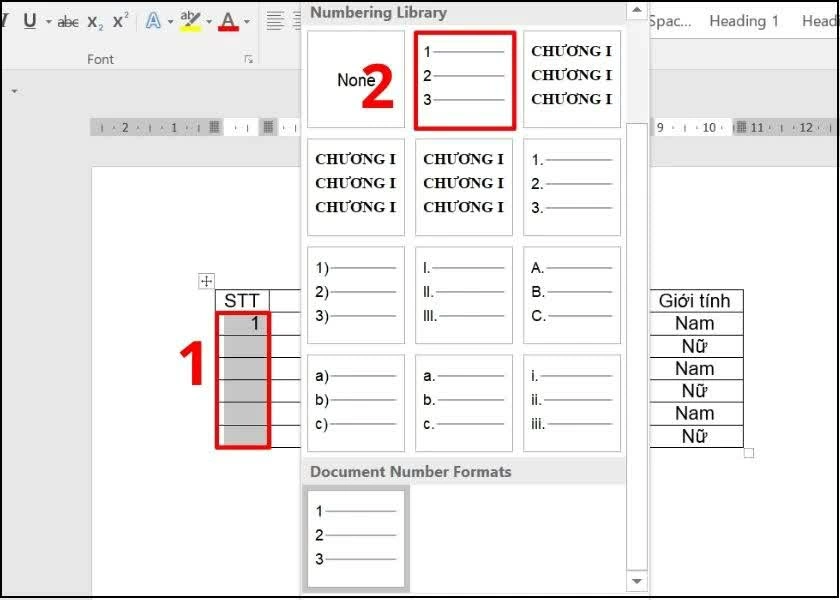
Task: Open the underline style dropdown arrow
Action: click(49, 22)
